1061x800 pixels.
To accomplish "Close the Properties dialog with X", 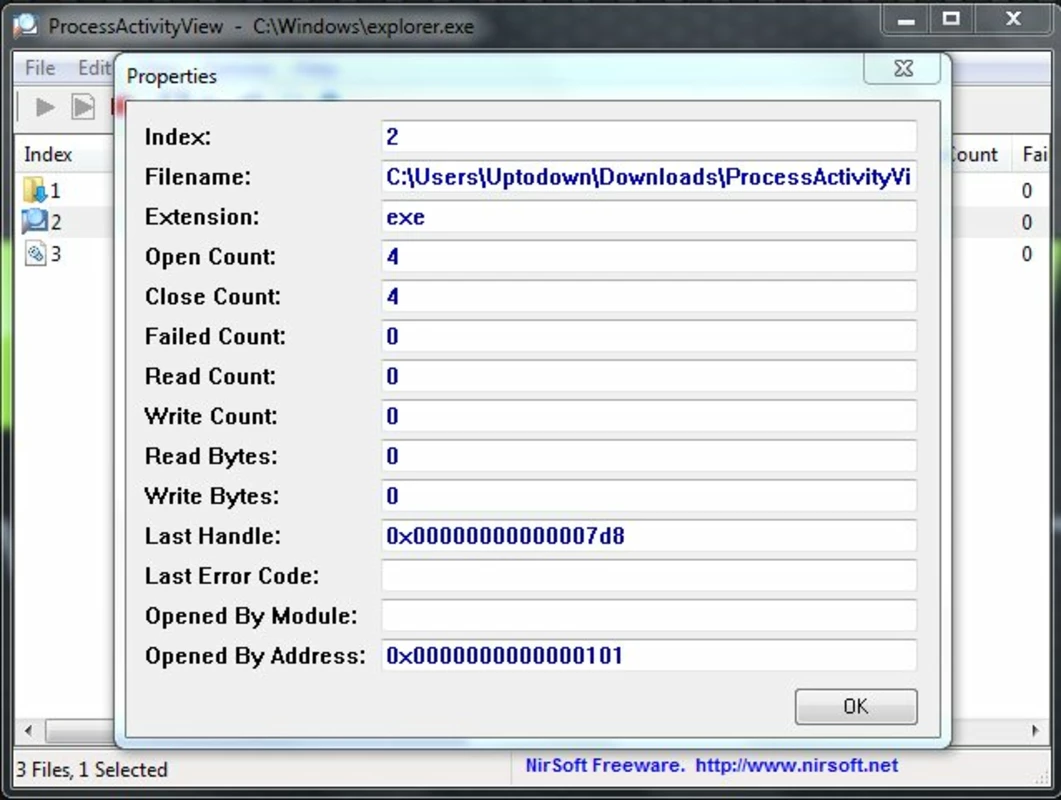I will (x=903, y=68).
